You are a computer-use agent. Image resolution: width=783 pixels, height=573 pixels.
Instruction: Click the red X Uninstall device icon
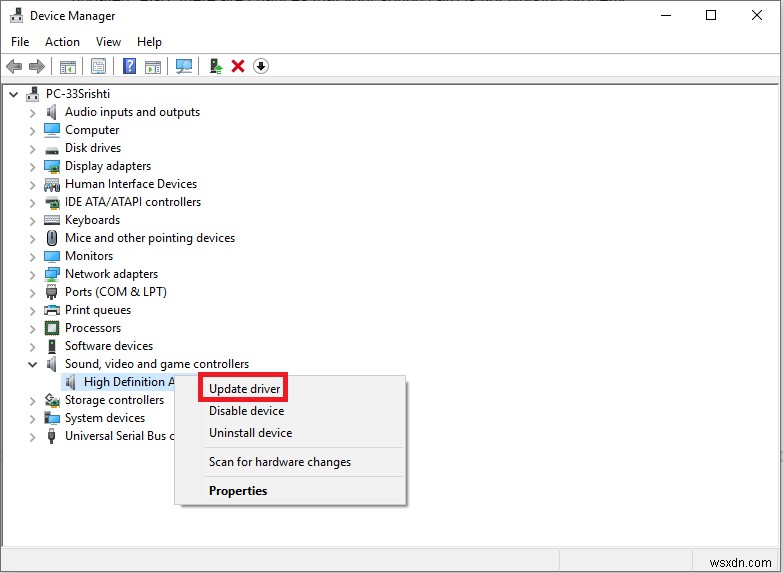click(x=238, y=66)
